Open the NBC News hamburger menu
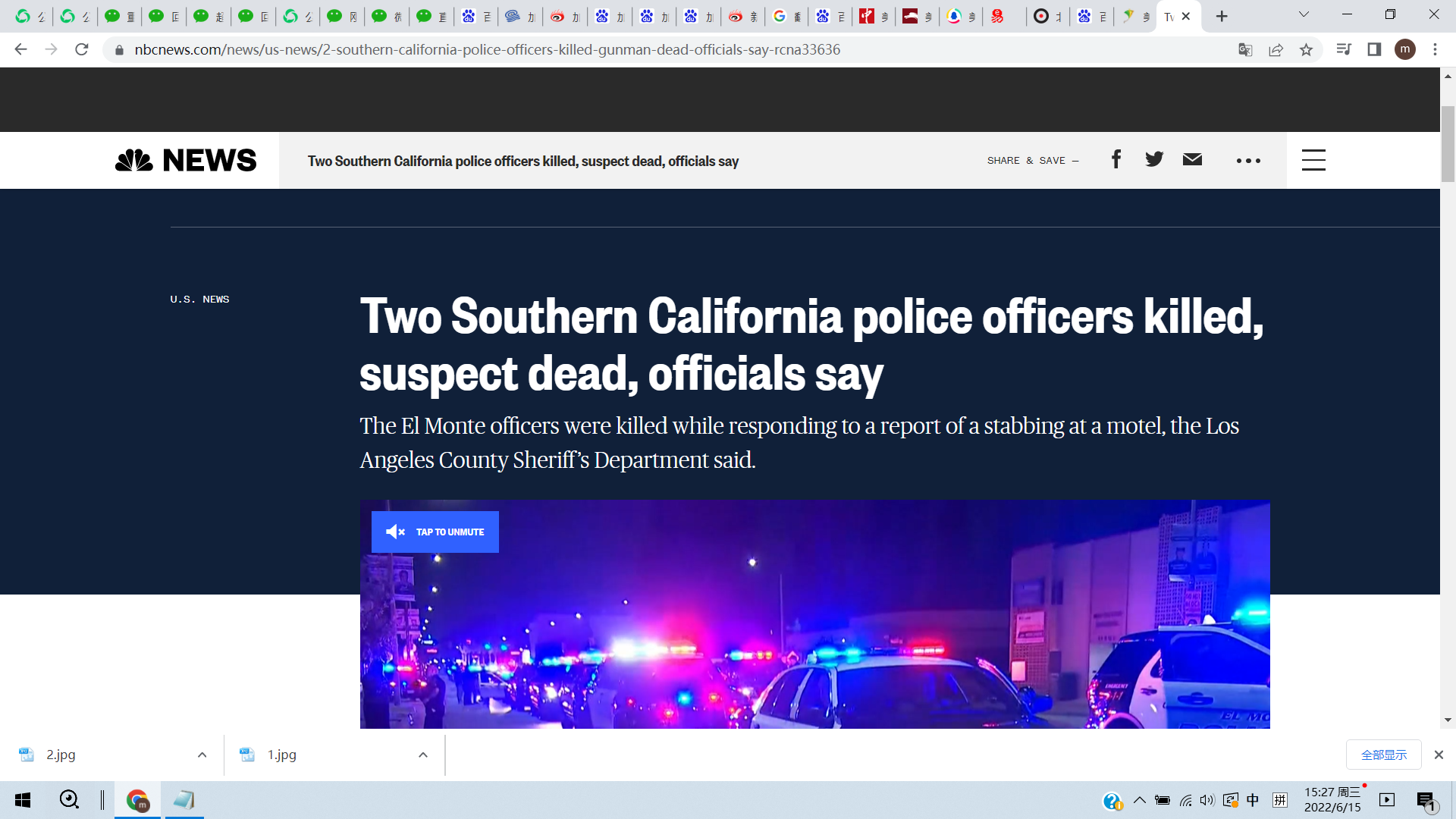The height and width of the screenshot is (819, 1456). pyautogui.click(x=1313, y=160)
